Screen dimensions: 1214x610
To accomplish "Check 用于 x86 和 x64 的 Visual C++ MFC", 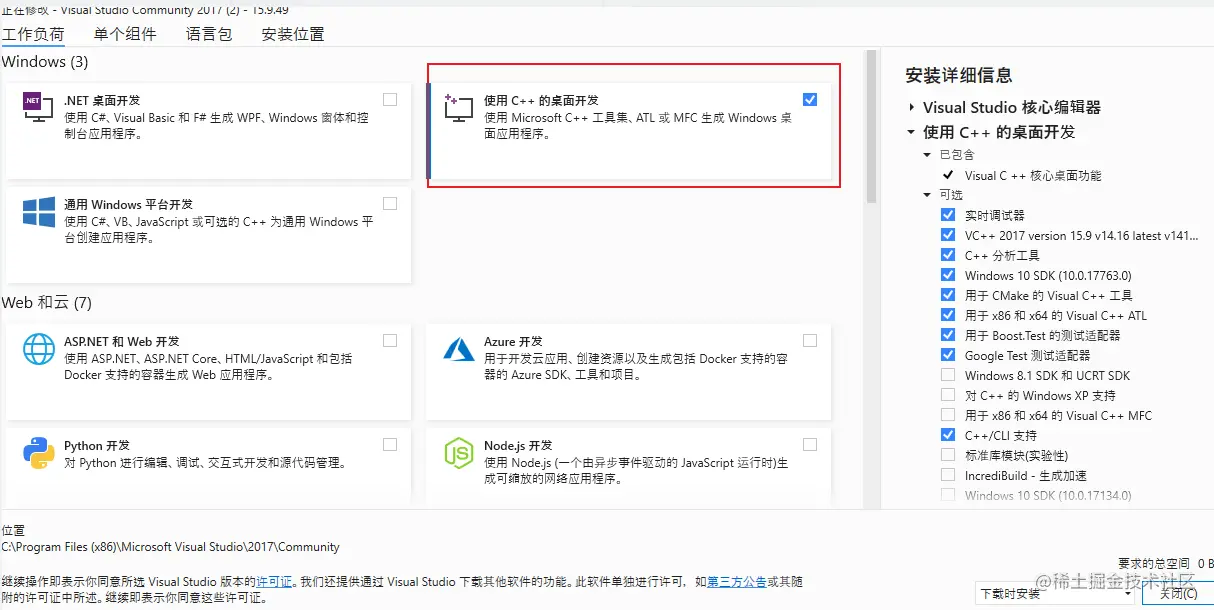I will 948,415.
